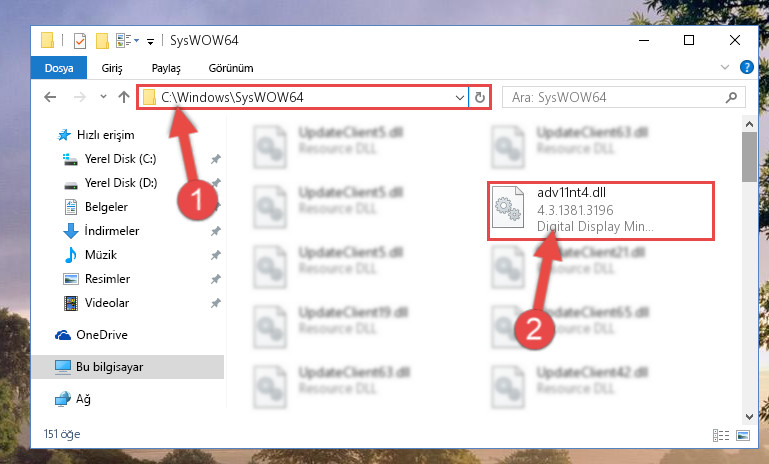Viewport: 769px width, 464px height.
Task: Refresh the SysWOW64 folder view
Action: coord(480,97)
